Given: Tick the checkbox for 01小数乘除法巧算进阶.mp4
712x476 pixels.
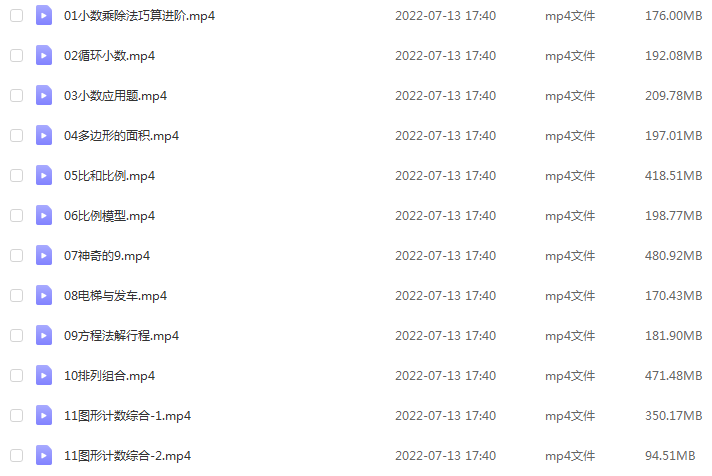Looking at the screenshot, I should click(16, 15).
